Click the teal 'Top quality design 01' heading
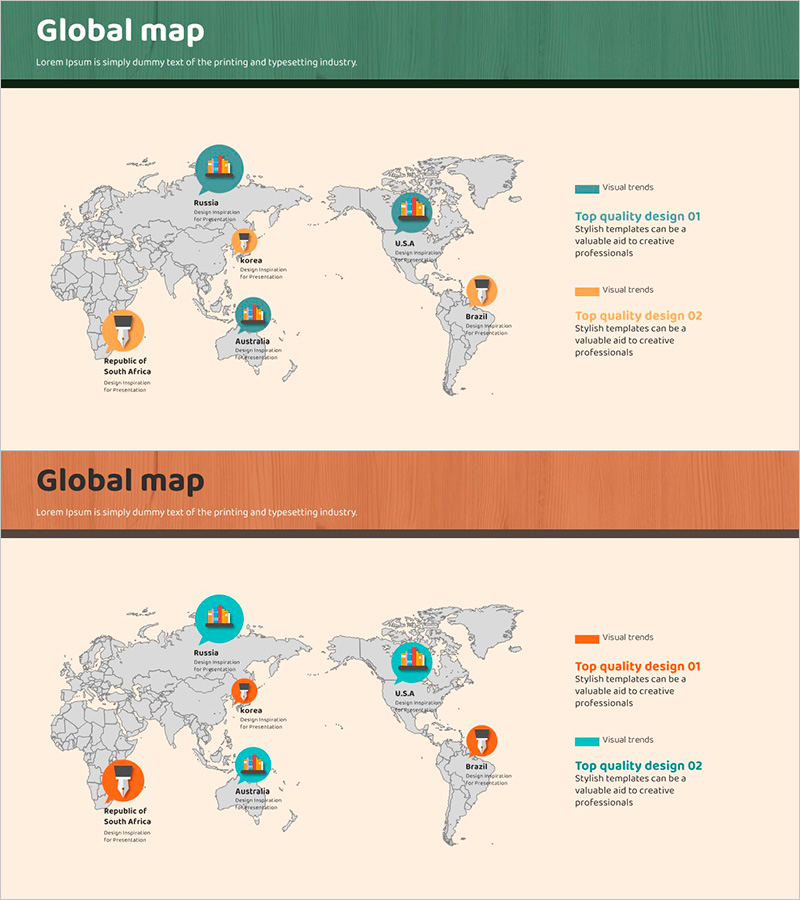 (637, 216)
